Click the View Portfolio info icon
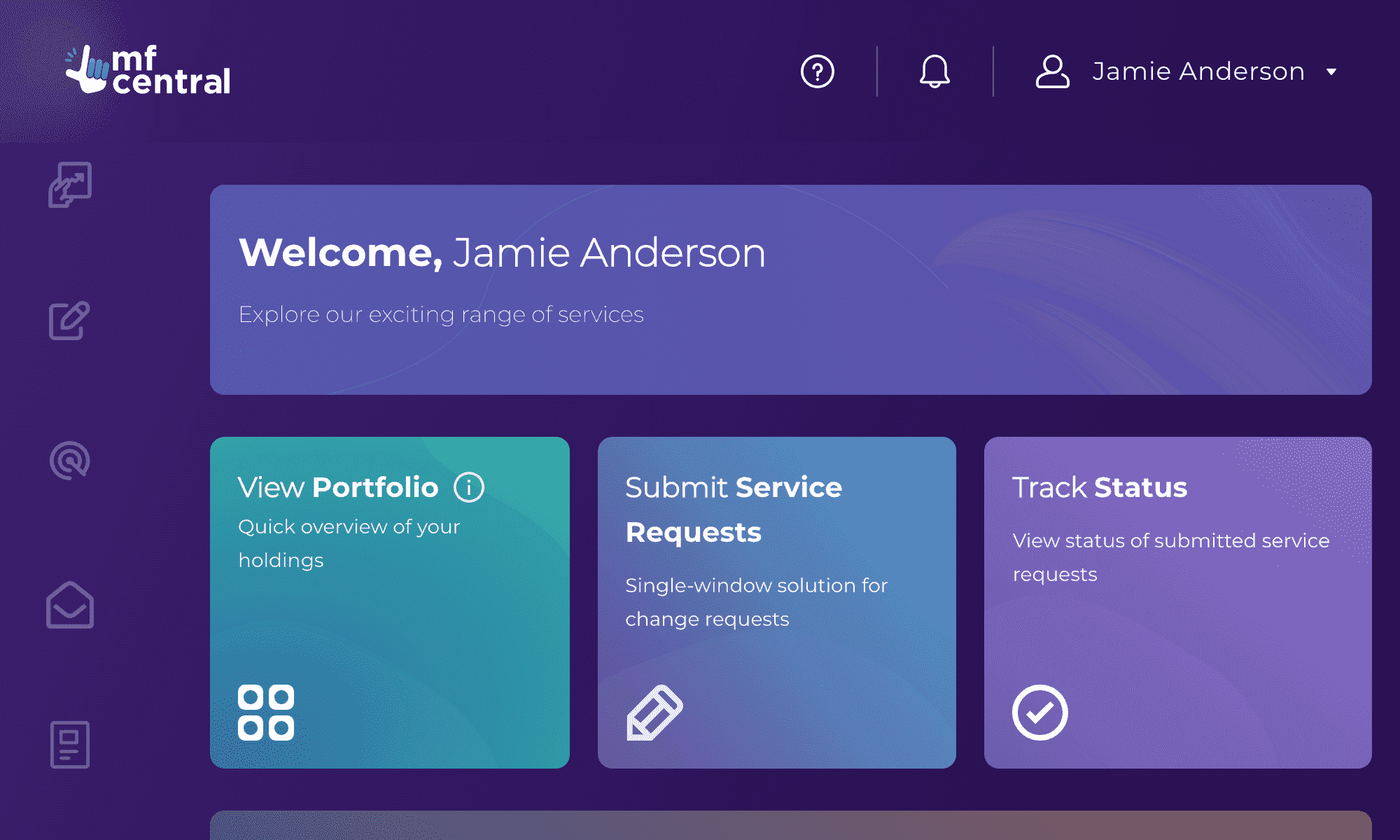1400x840 pixels. 469,487
